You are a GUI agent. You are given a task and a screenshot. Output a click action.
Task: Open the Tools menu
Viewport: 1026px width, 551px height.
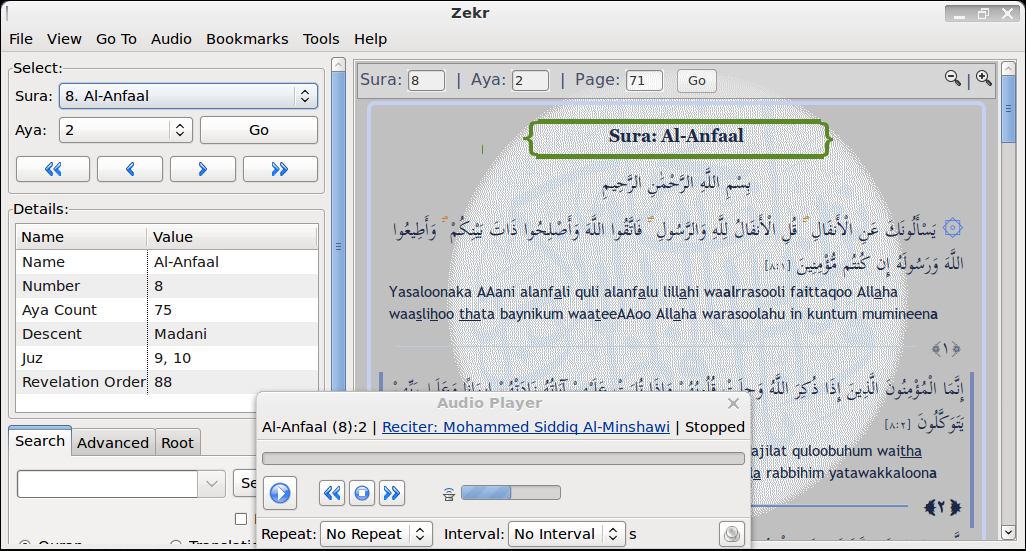coord(321,39)
